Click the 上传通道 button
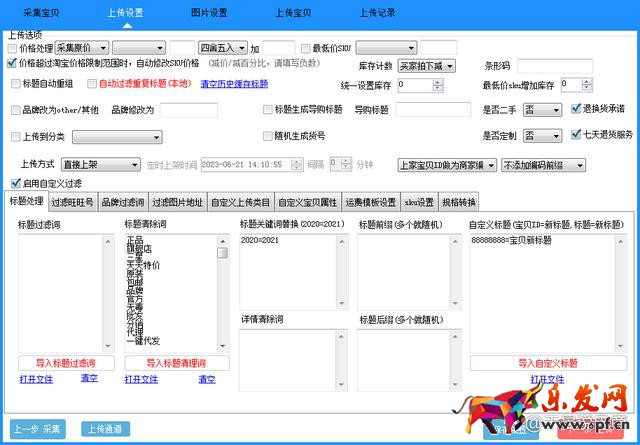Image resolution: width=640 pixels, height=445 pixels. [105, 429]
